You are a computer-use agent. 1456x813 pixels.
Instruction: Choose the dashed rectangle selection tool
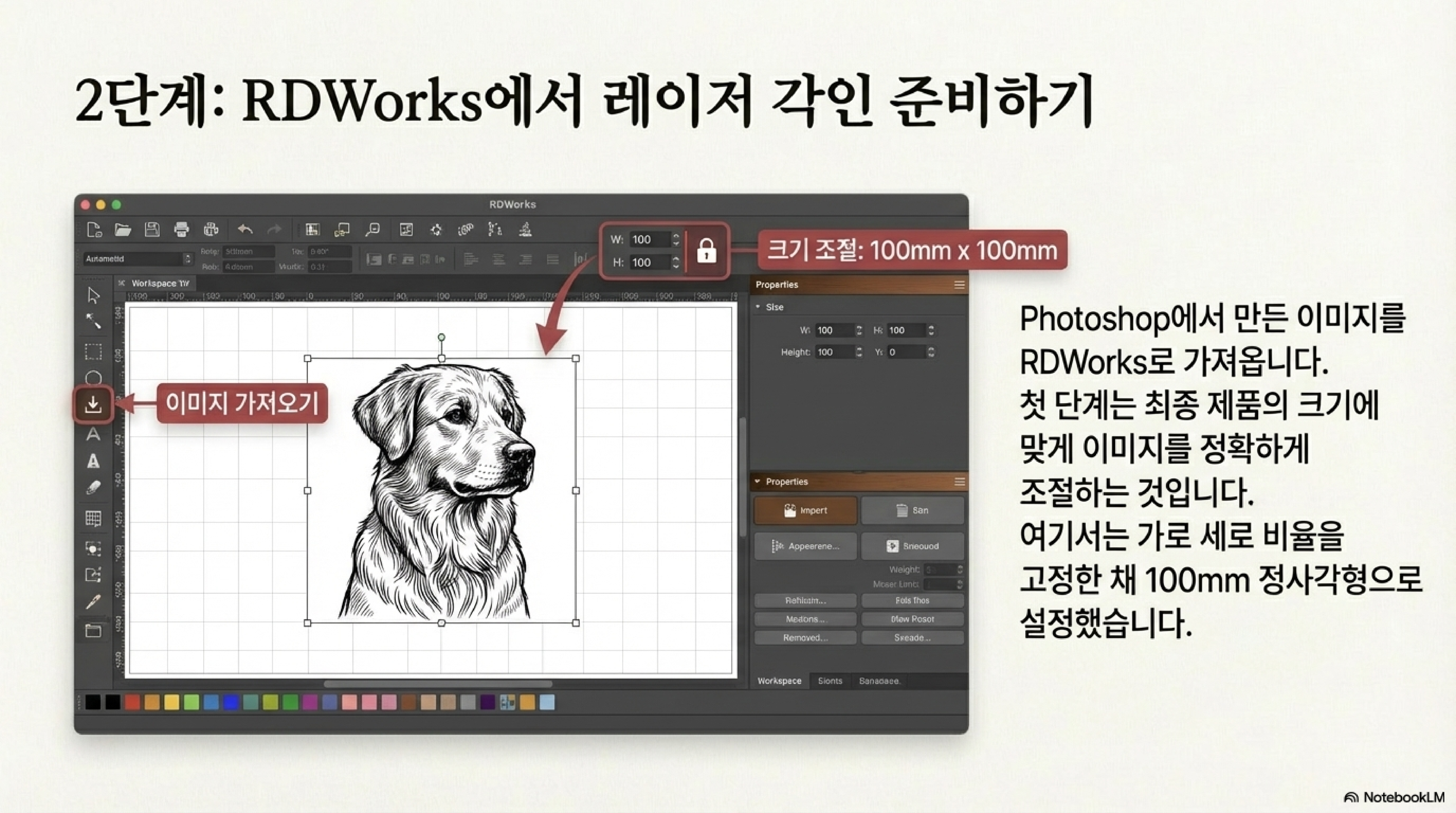[93, 352]
